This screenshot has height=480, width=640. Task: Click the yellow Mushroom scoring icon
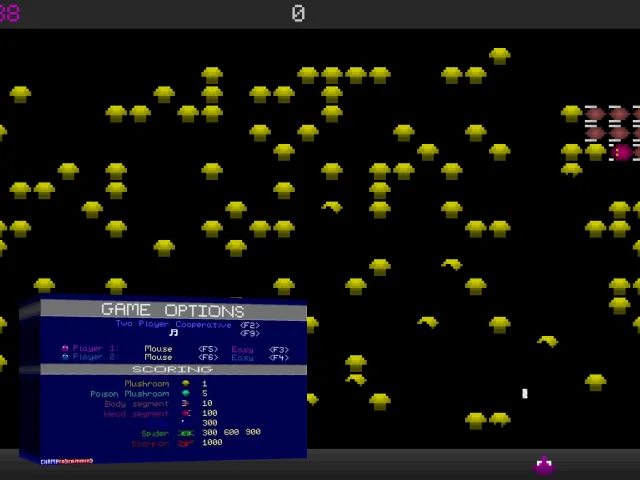(x=186, y=383)
